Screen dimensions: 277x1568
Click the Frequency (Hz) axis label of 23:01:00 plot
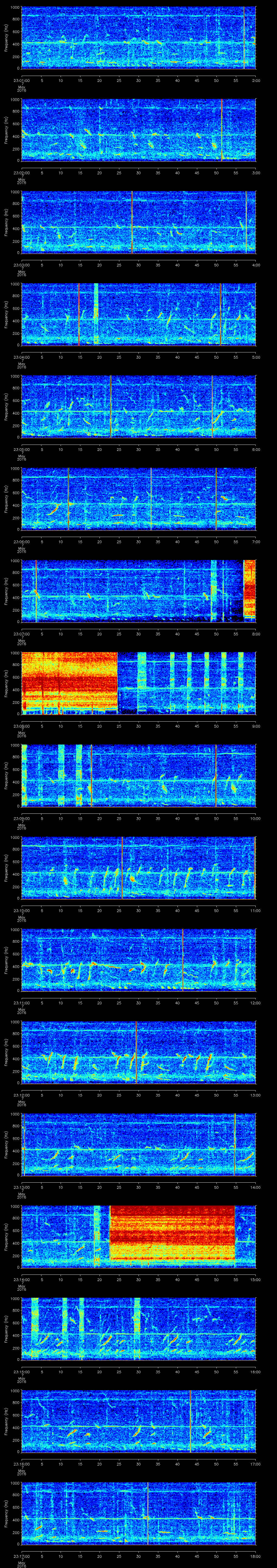click(6, 38)
